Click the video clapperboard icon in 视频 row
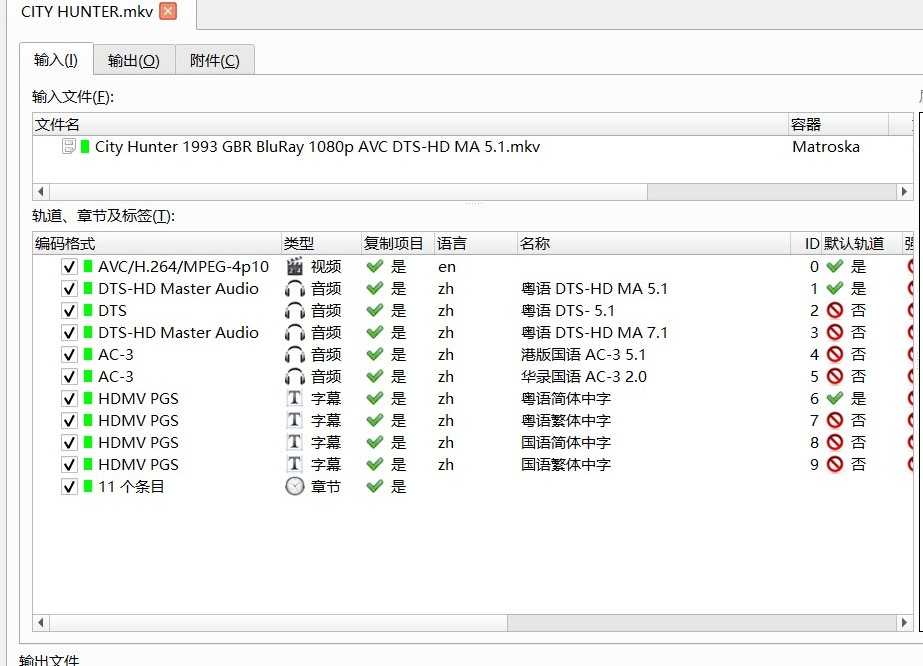The image size is (923, 666). tap(294, 266)
